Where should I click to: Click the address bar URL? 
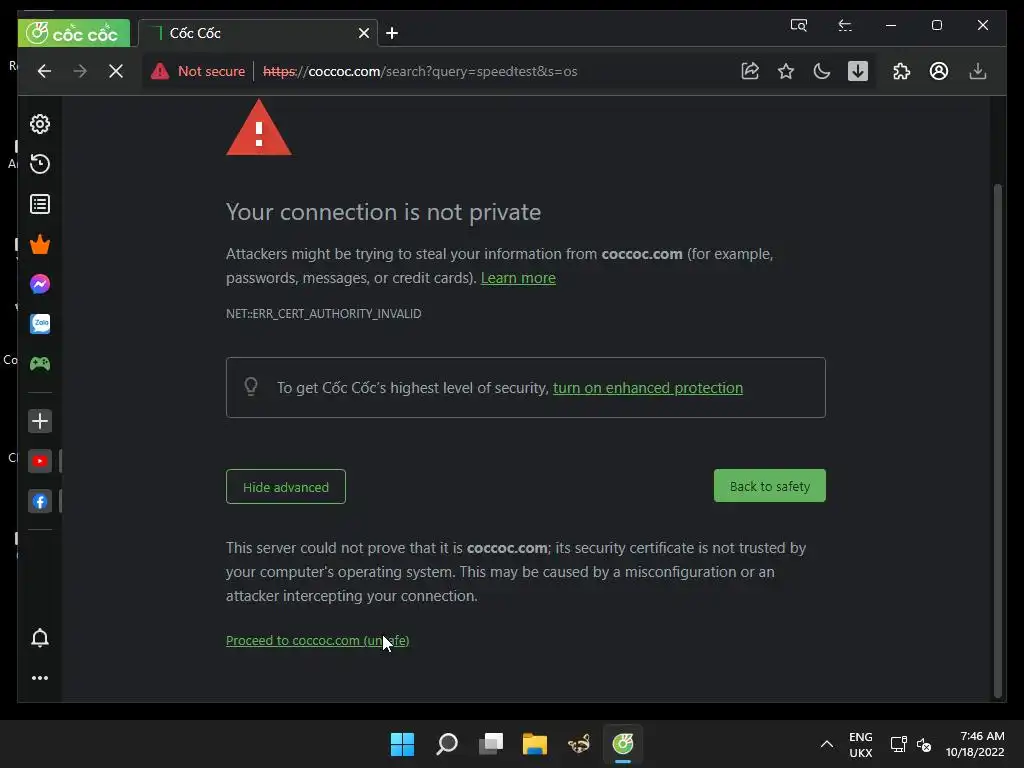click(x=420, y=71)
